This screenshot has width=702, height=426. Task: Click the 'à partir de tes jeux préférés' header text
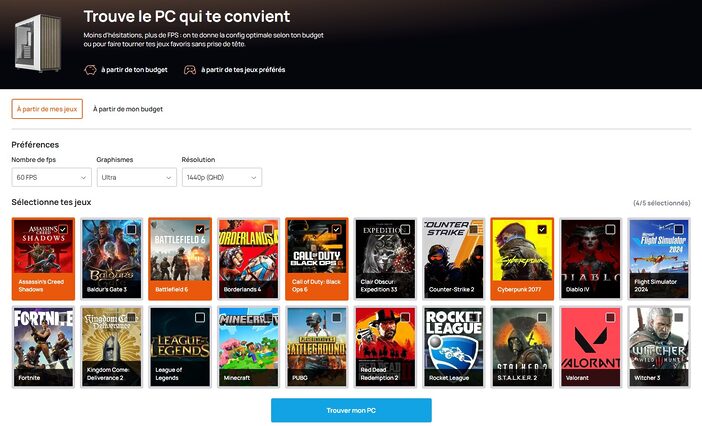[243, 70]
